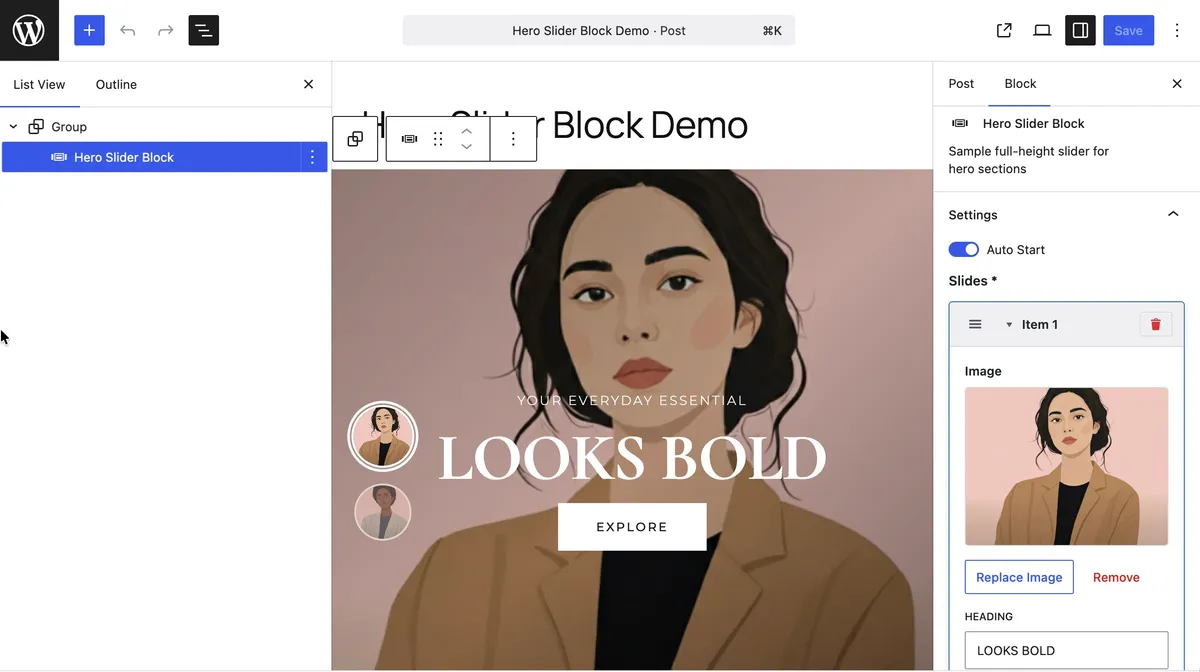1200x672 pixels.
Task: Collapse Item 1 disclosure triangle
Action: (1009, 324)
